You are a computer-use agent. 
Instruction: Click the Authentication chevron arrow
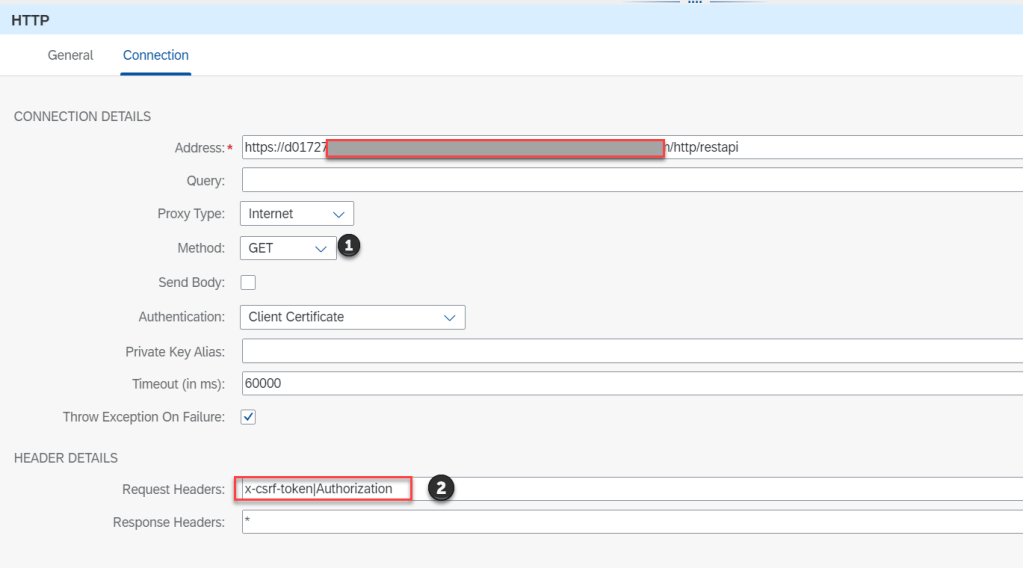(449, 317)
